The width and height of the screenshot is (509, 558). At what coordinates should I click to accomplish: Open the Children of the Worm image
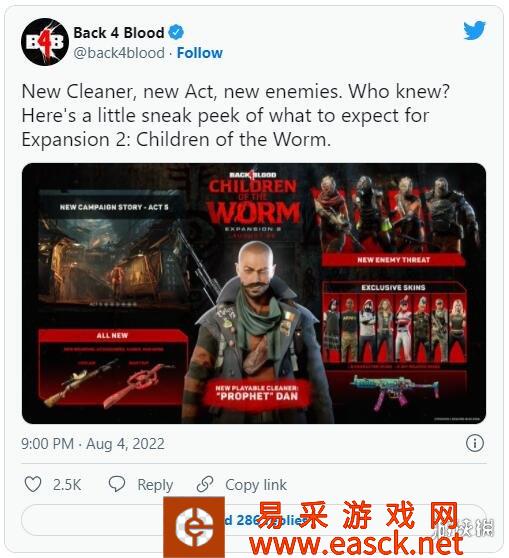coord(254,293)
